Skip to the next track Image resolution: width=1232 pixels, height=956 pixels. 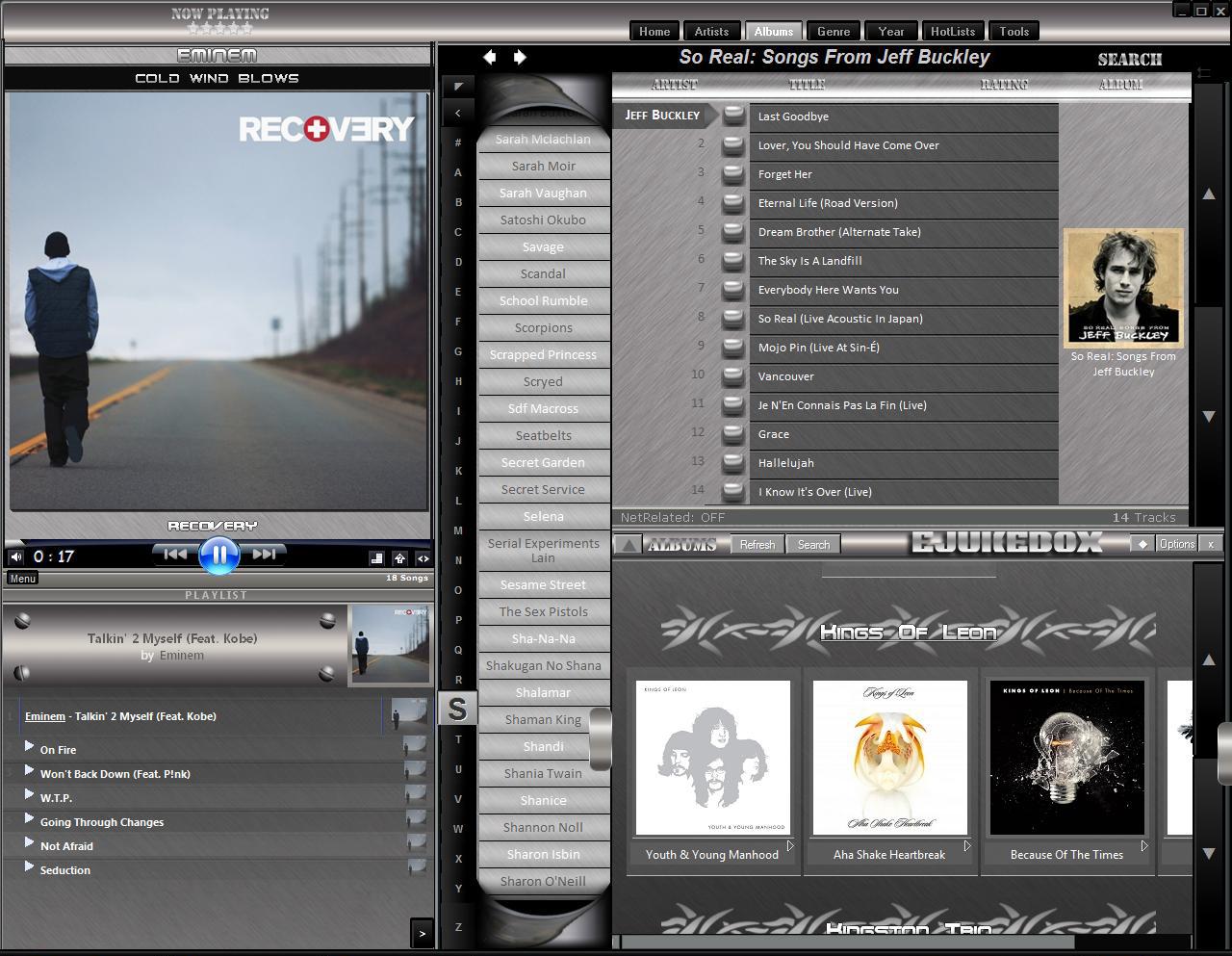point(264,554)
